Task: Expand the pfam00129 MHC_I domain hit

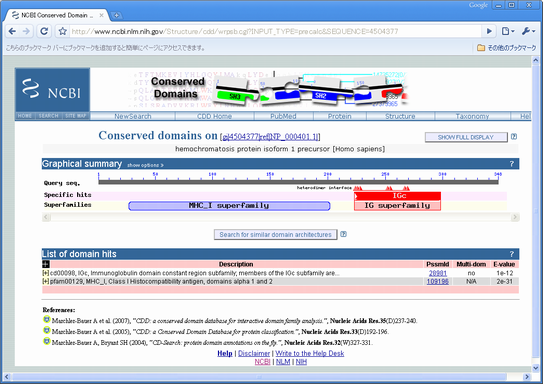Action: point(46,282)
